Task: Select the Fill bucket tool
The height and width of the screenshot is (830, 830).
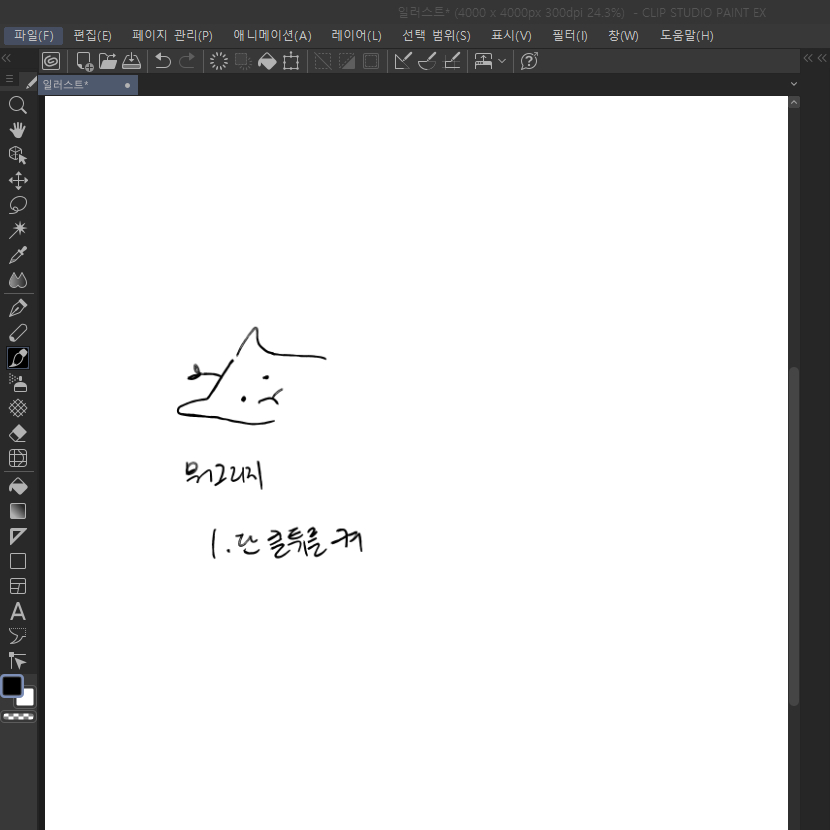Action: pos(17,486)
